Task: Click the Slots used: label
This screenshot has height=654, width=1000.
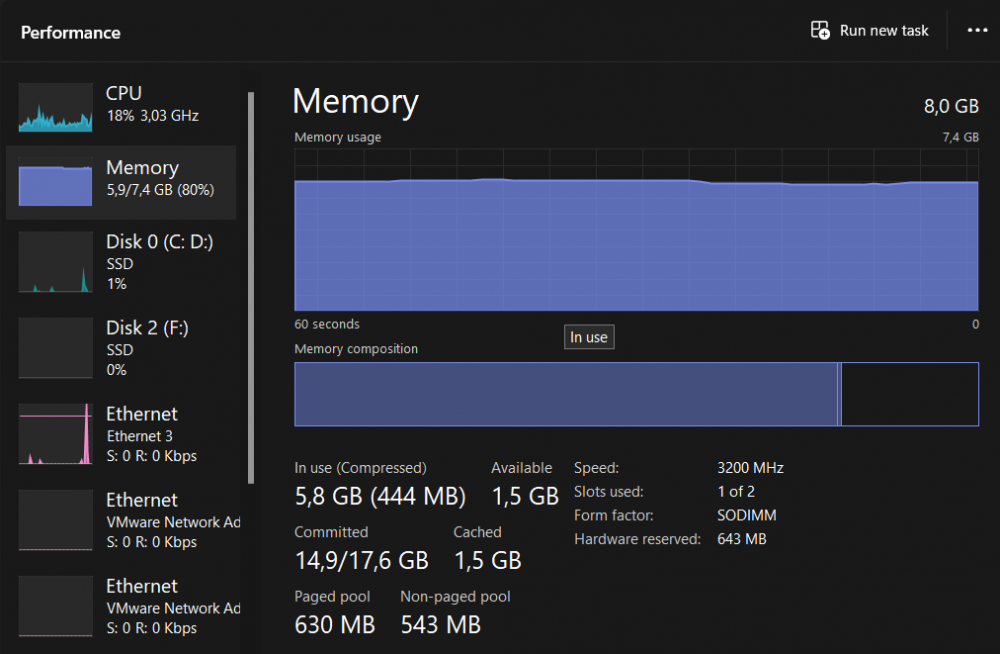Action: pos(608,491)
